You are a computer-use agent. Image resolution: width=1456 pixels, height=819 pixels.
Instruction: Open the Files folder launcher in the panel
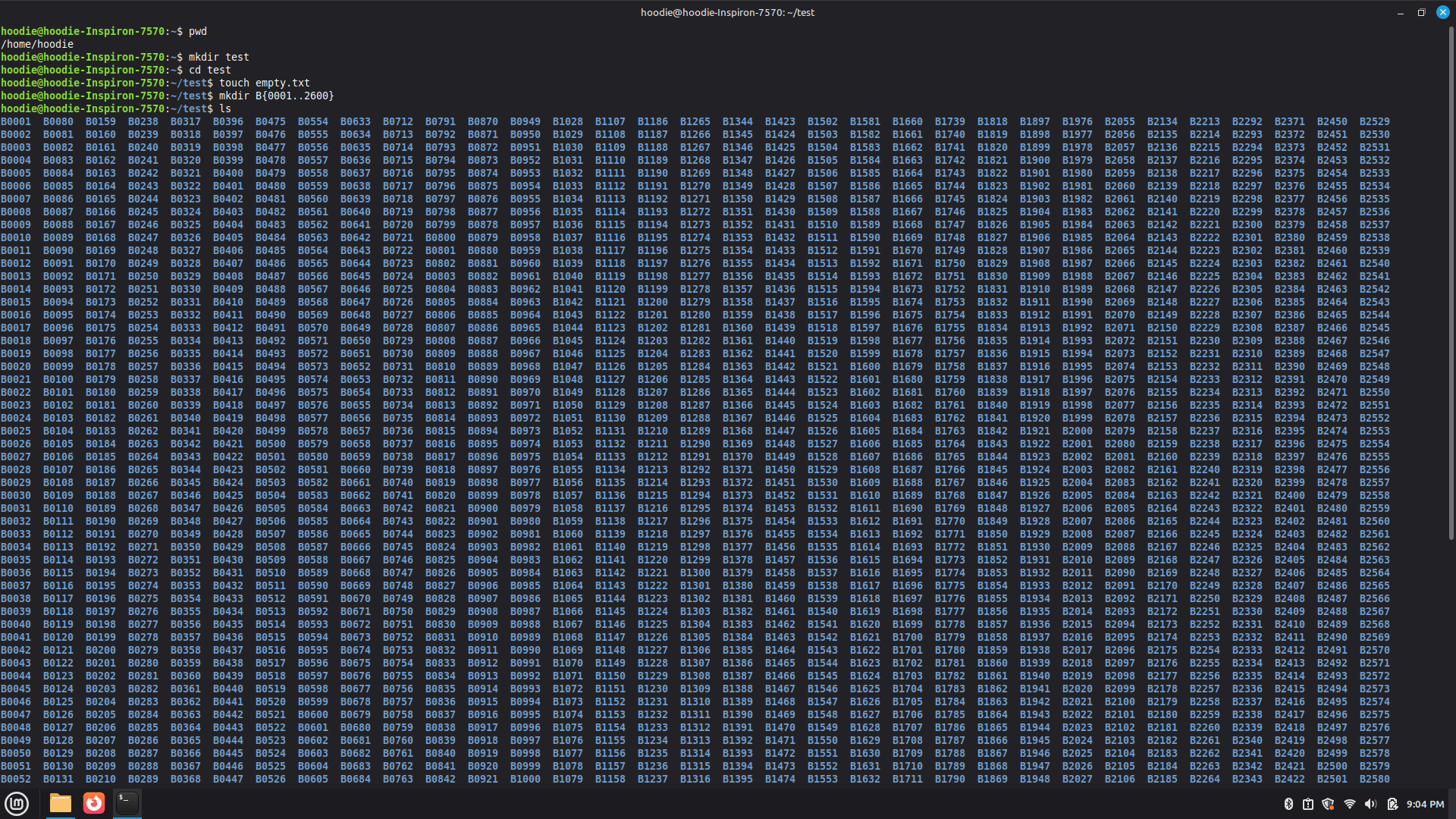click(60, 803)
